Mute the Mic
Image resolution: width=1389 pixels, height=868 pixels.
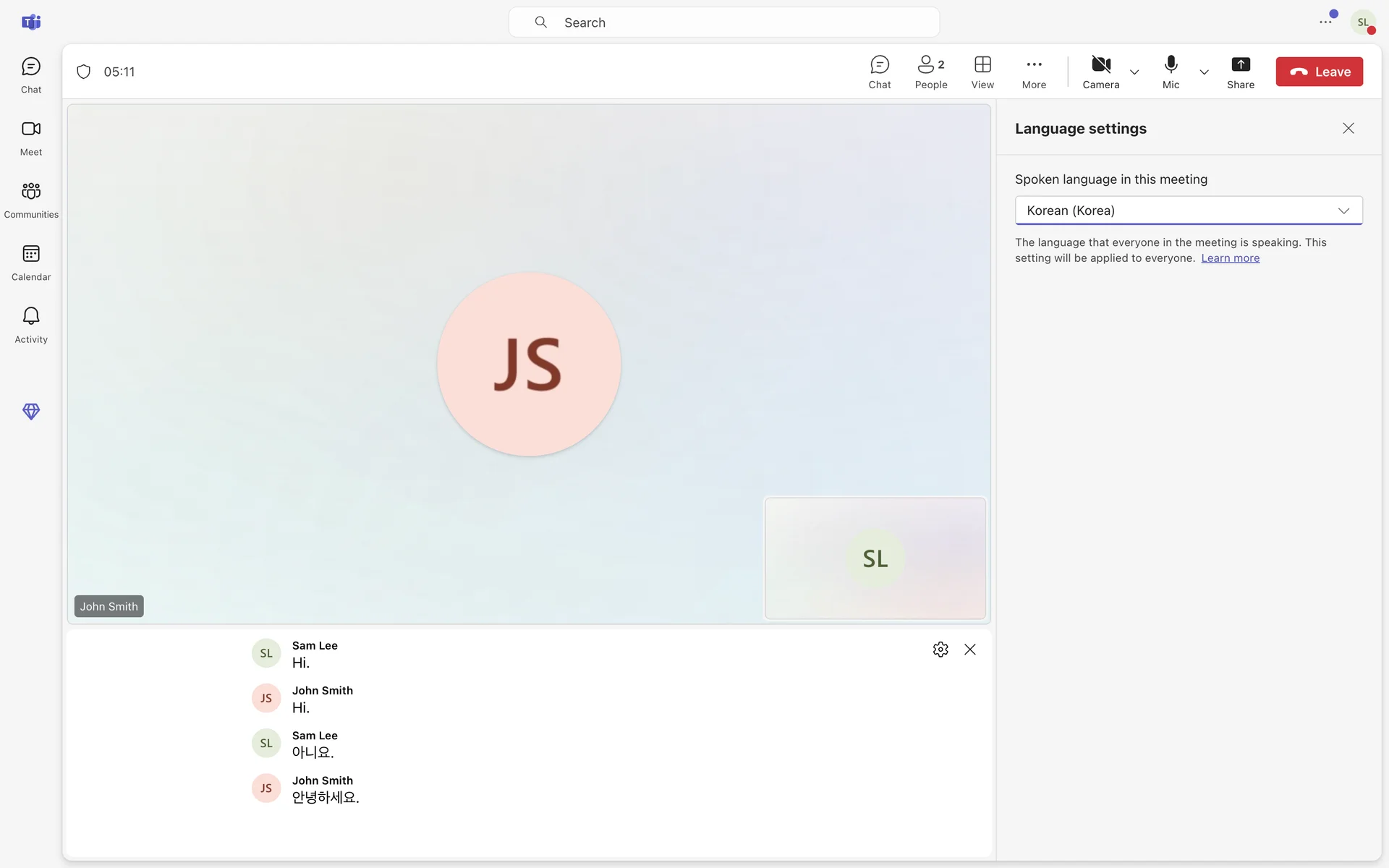click(x=1171, y=72)
